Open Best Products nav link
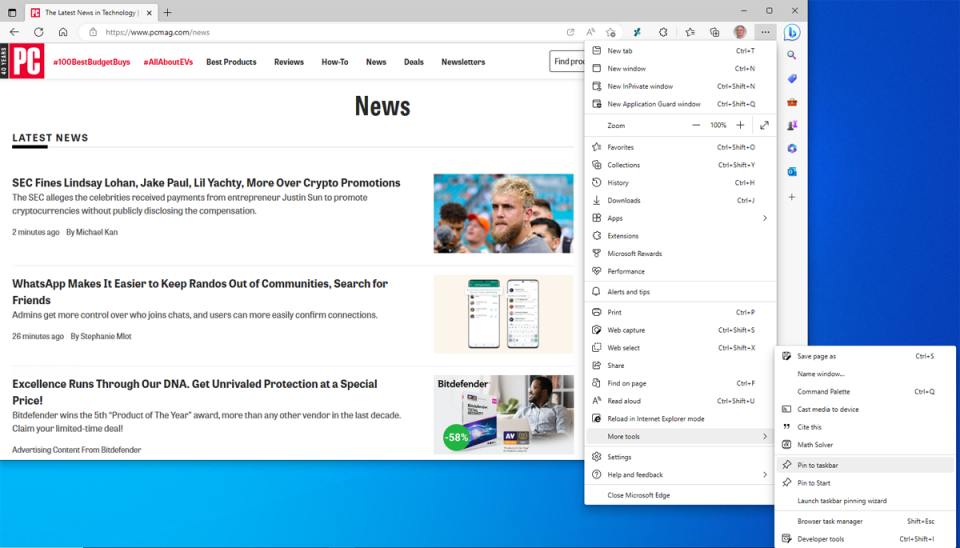960x548 pixels. pos(231,62)
